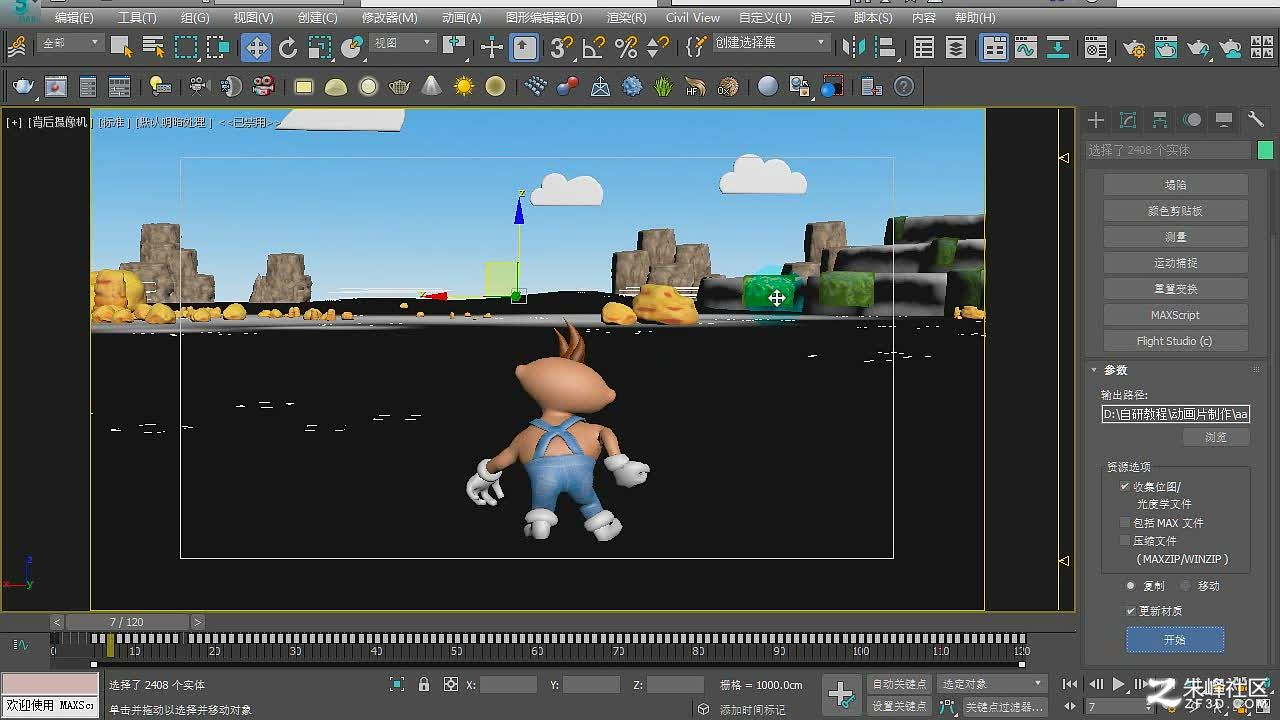Viewport: 1280px width, 720px height.
Task: Click the object color swatch
Action: 1265,150
